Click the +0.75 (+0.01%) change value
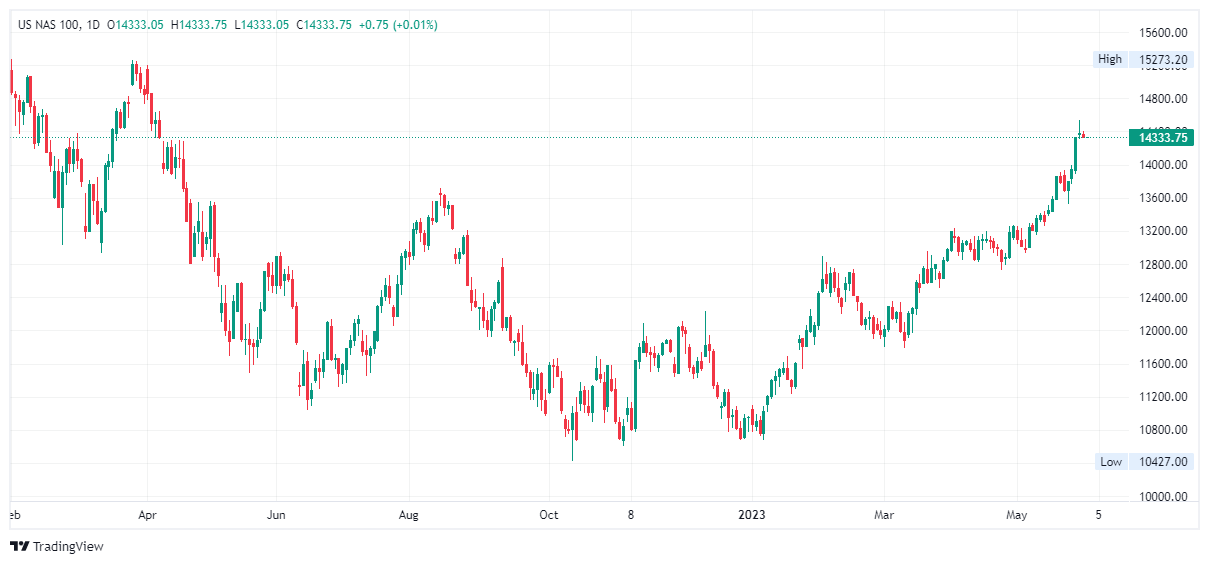Screen dimensions: 1209x564 click(x=398, y=25)
